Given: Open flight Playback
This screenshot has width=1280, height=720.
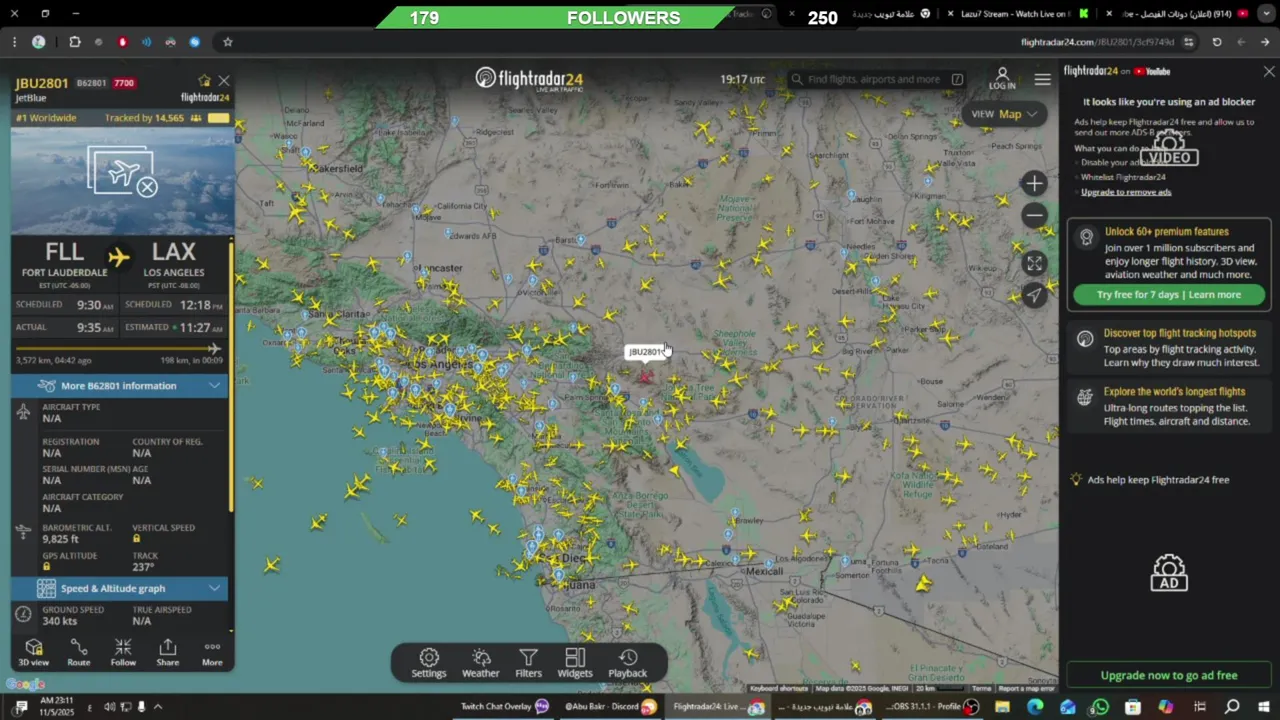Looking at the screenshot, I should point(628,663).
